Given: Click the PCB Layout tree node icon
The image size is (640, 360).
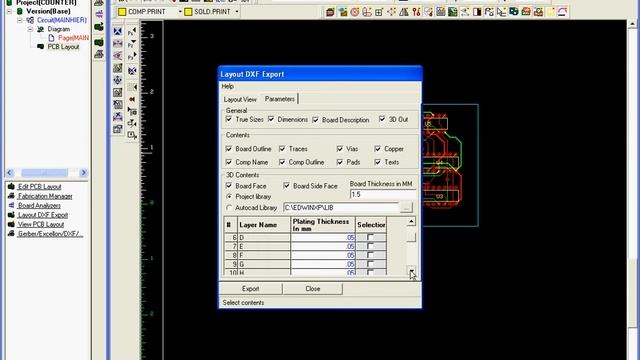Looking at the screenshot, I should coord(40,47).
